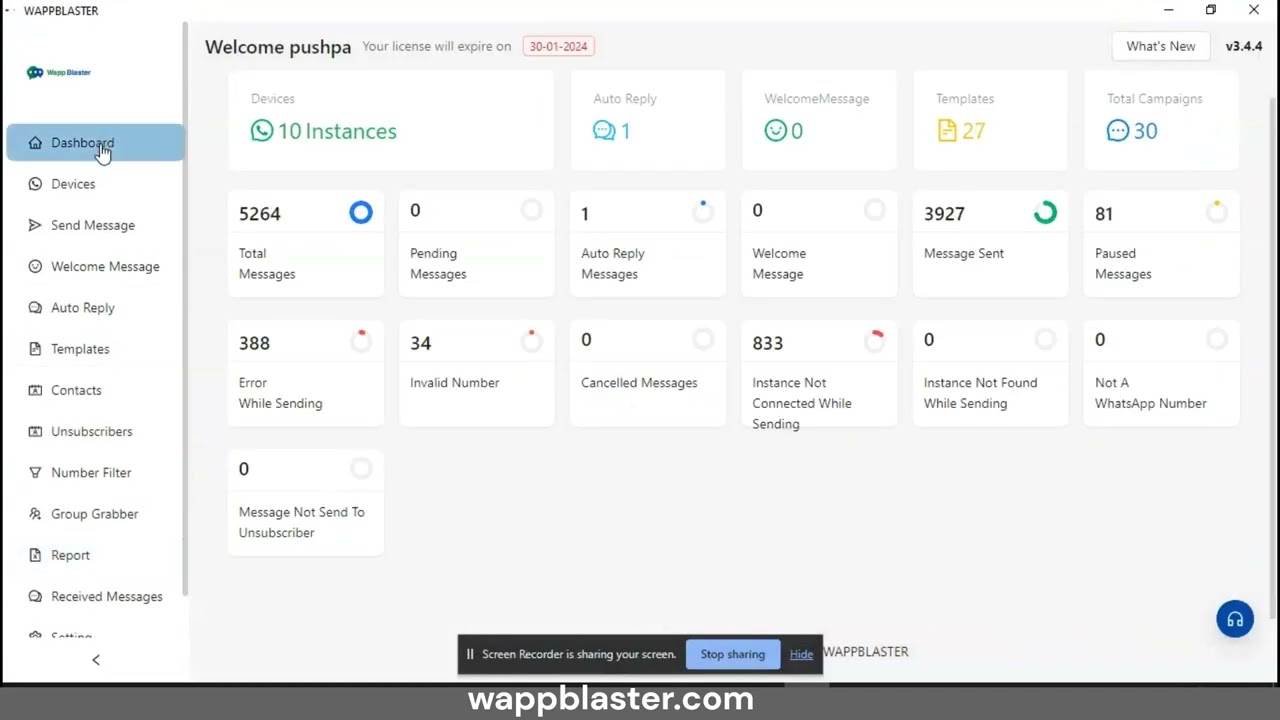Click the Cancelled Messages card
The image size is (1280, 720).
tap(648, 373)
